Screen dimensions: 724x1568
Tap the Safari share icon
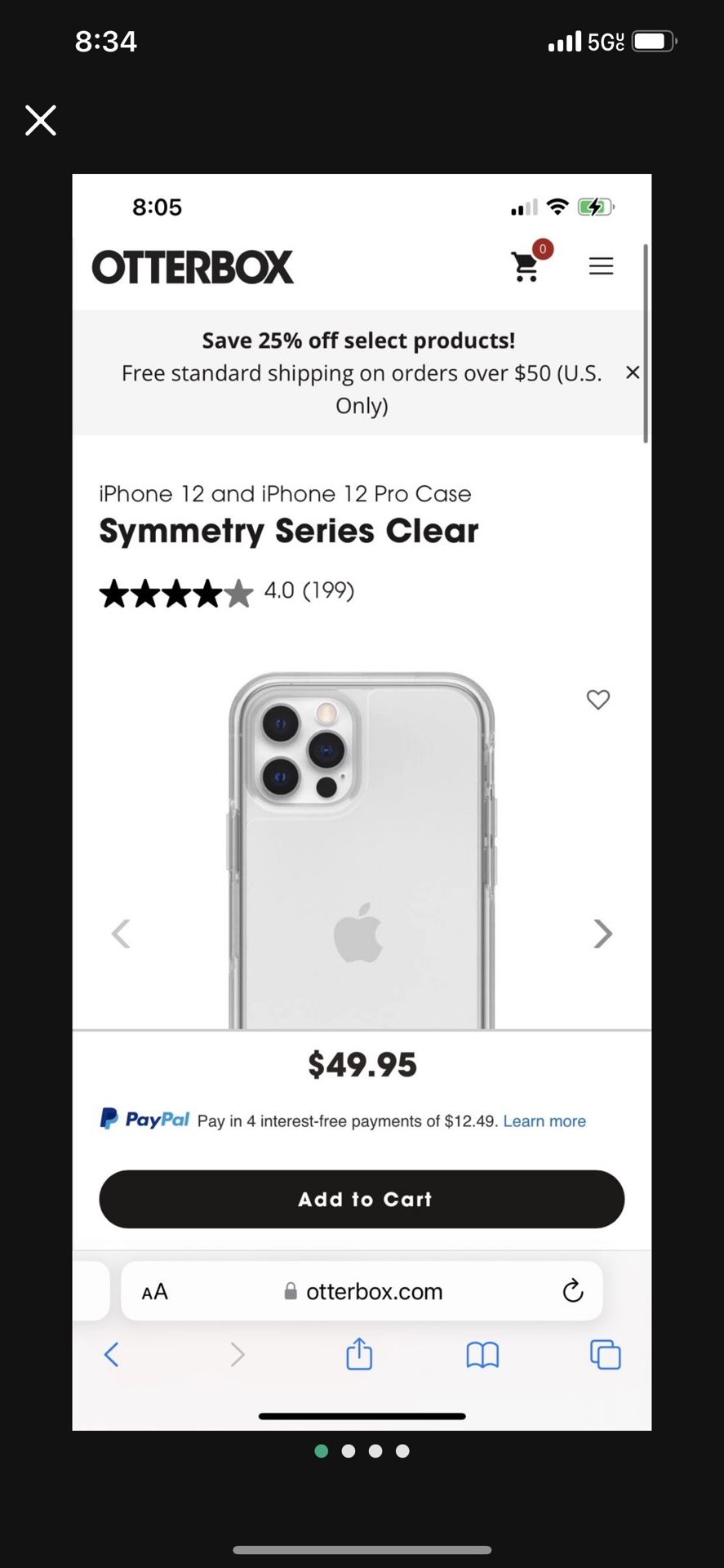pyautogui.click(x=359, y=1354)
